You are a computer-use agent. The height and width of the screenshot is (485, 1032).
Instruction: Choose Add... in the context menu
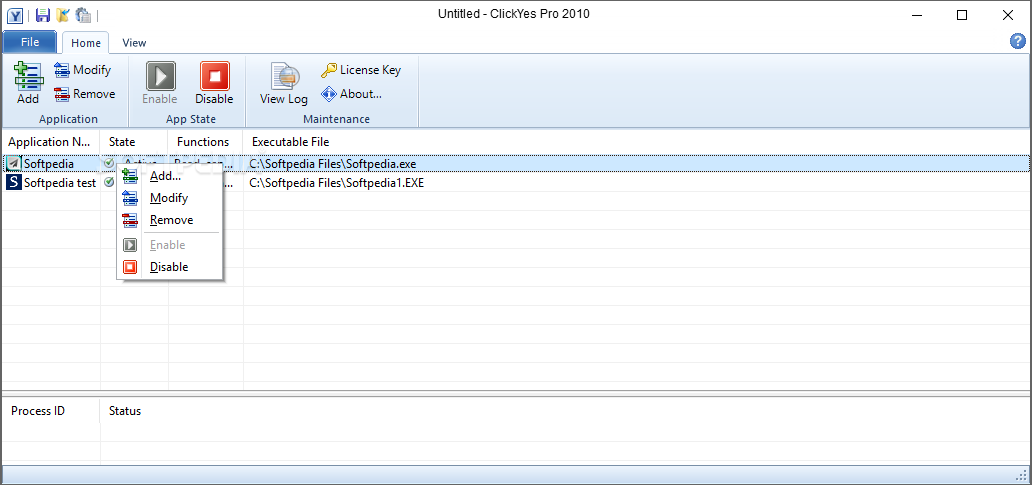point(170,176)
